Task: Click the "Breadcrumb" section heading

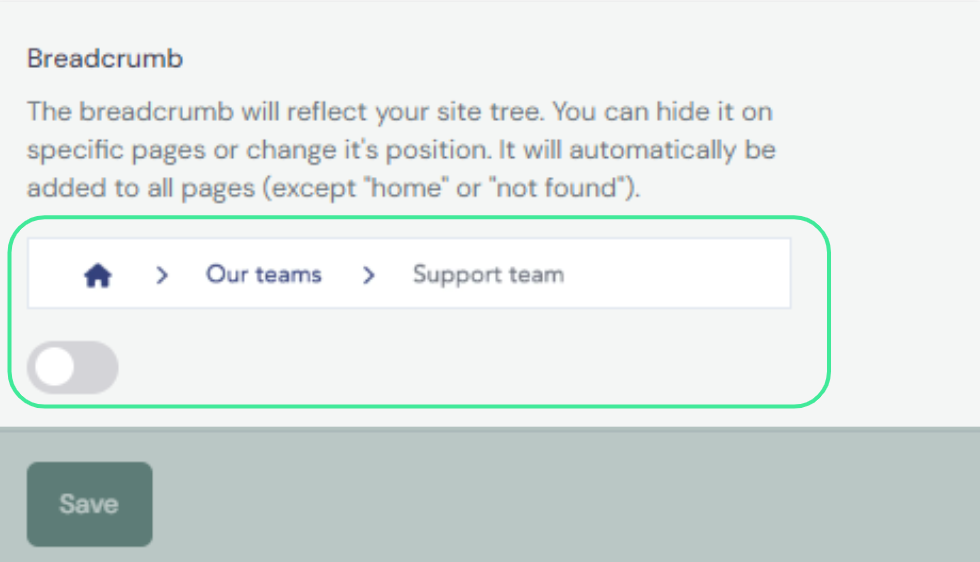Action: pos(105,58)
